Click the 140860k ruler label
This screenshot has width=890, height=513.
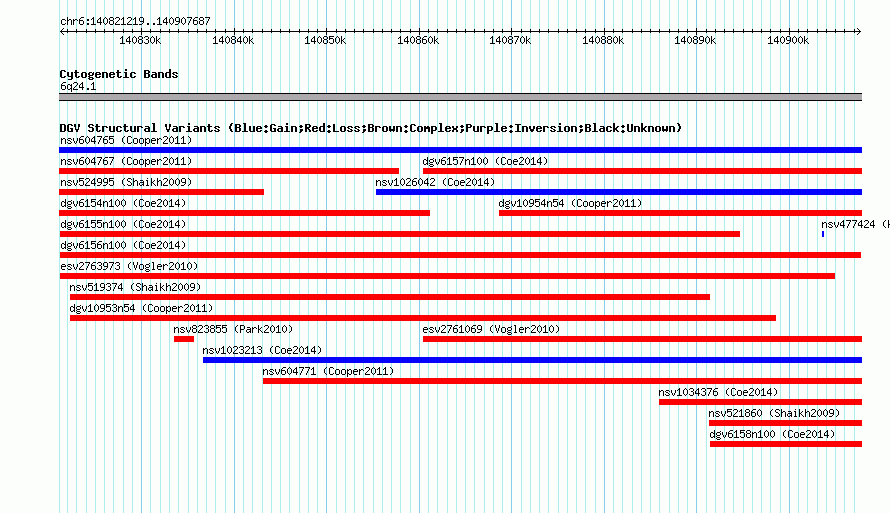(x=418, y=40)
